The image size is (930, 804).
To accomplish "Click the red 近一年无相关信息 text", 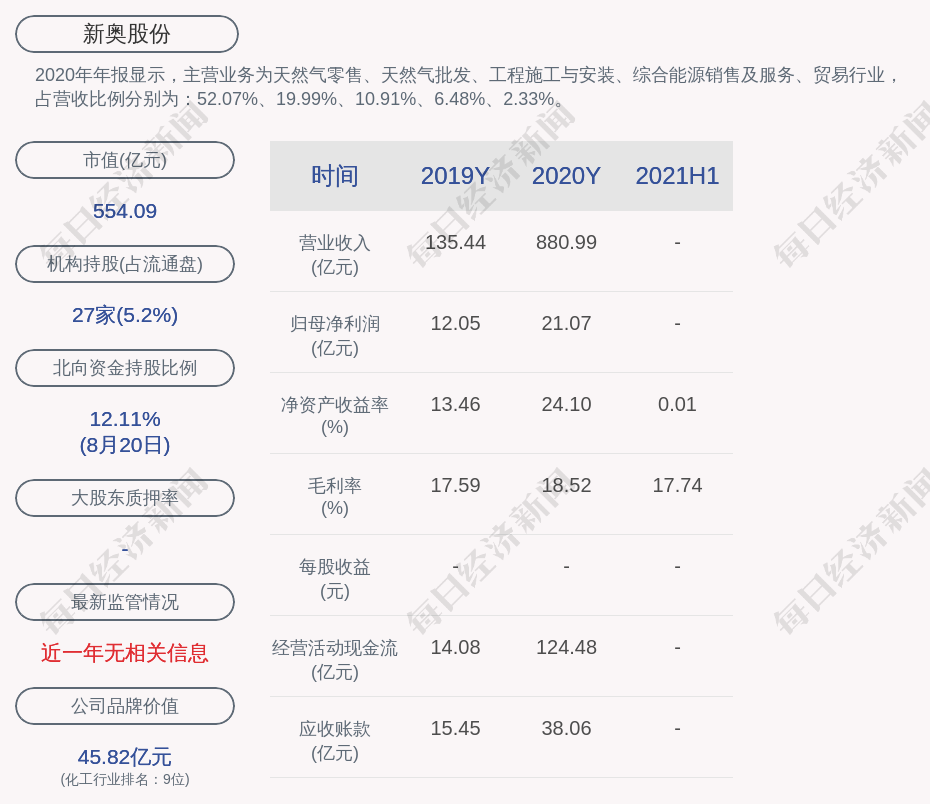I will coord(125,653).
